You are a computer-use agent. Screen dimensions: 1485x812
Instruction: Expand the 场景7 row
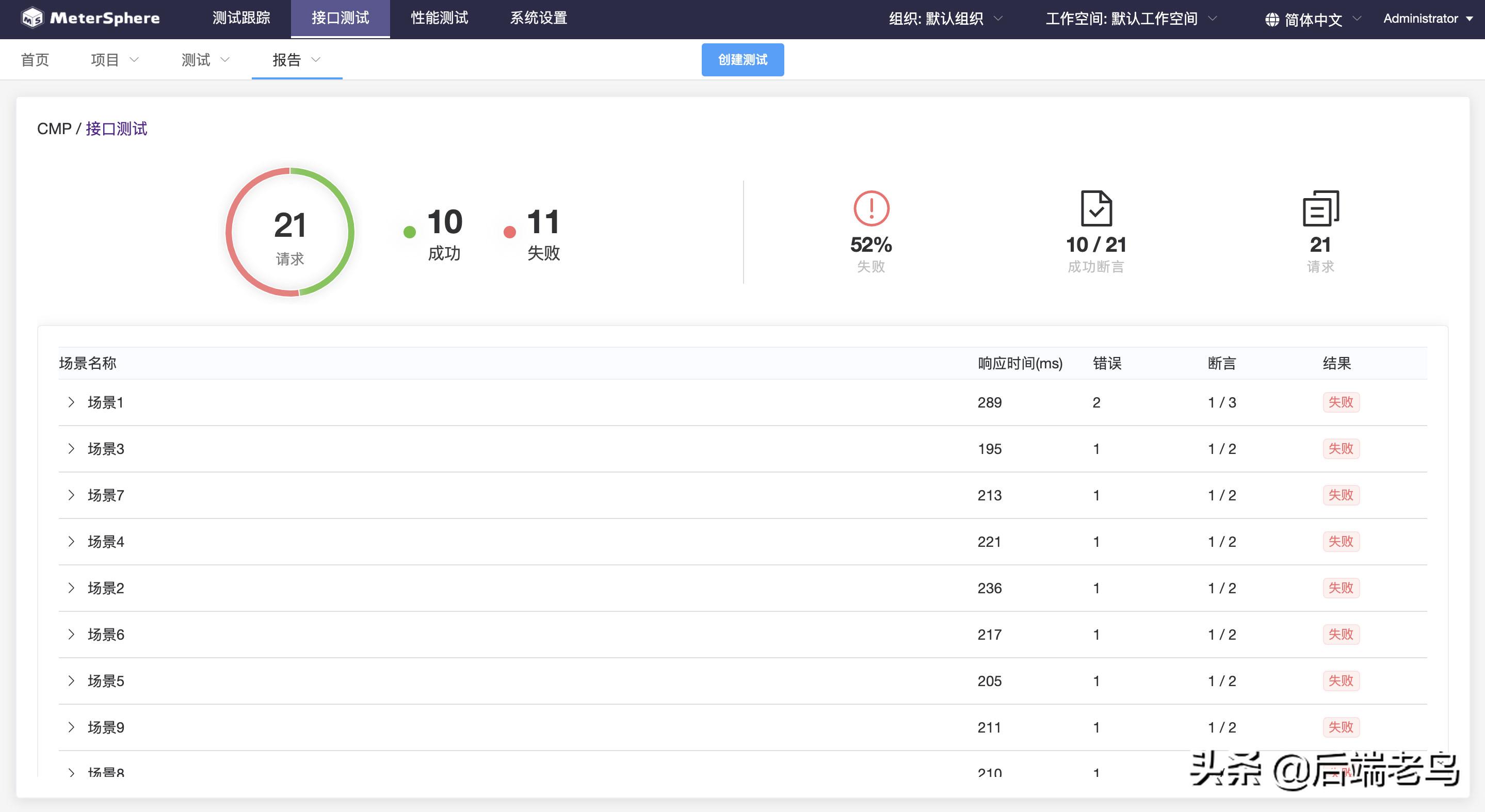pyautogui.click(x=71, y=495)
